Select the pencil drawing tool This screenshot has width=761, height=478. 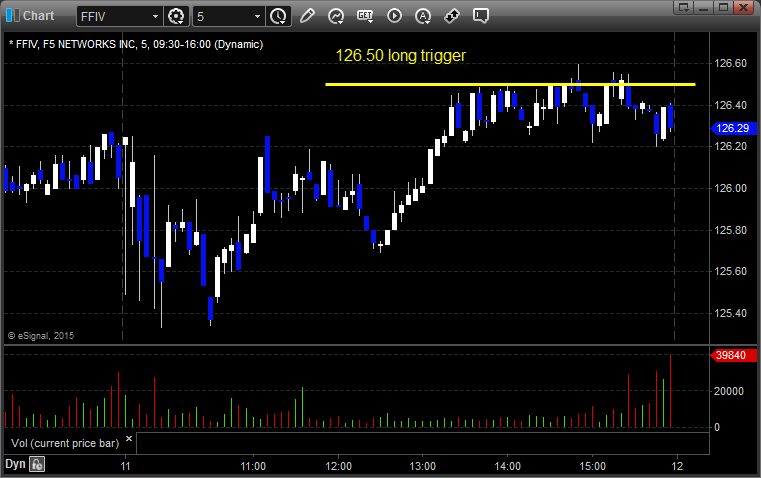(x=307, y=16)
